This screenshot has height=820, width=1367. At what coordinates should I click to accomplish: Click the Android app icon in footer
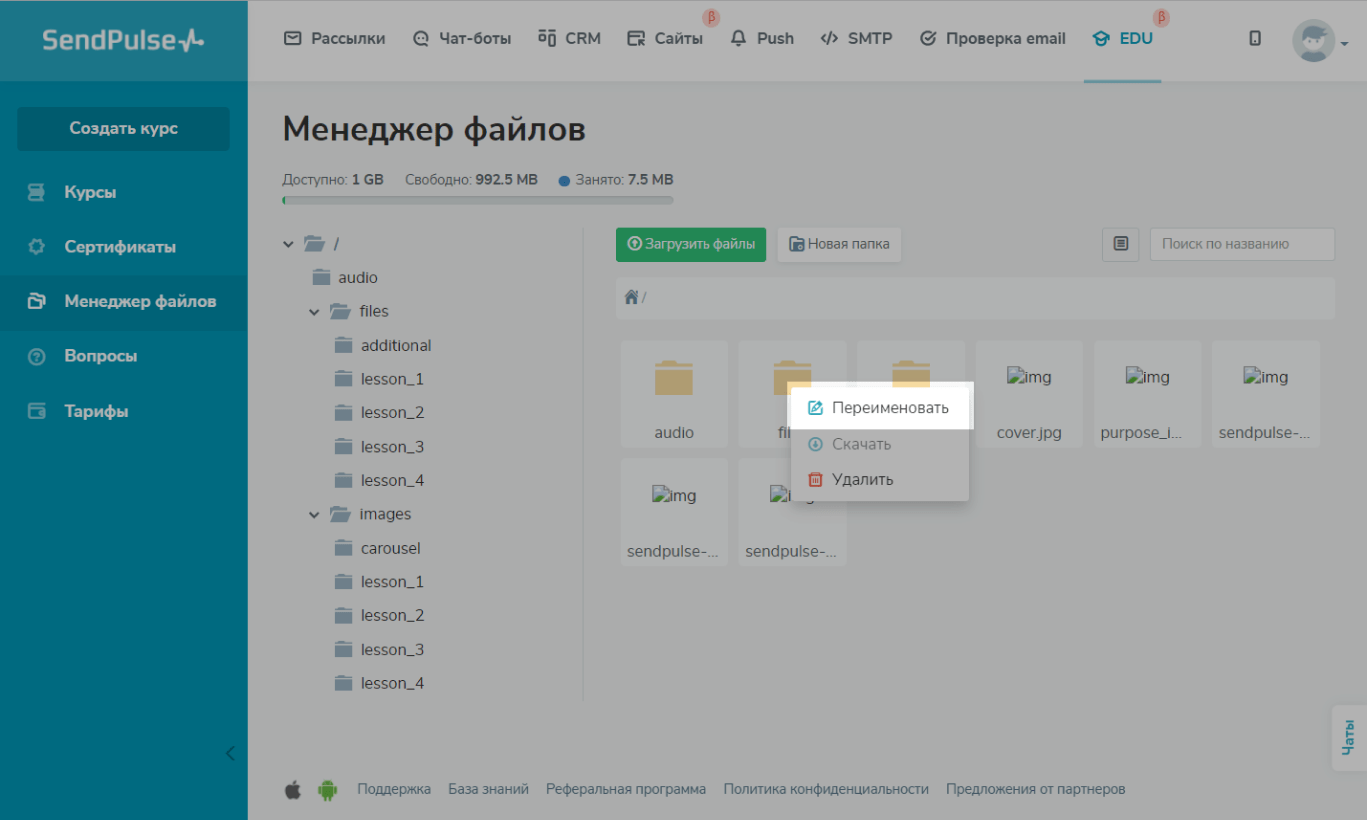click(327, 790)
